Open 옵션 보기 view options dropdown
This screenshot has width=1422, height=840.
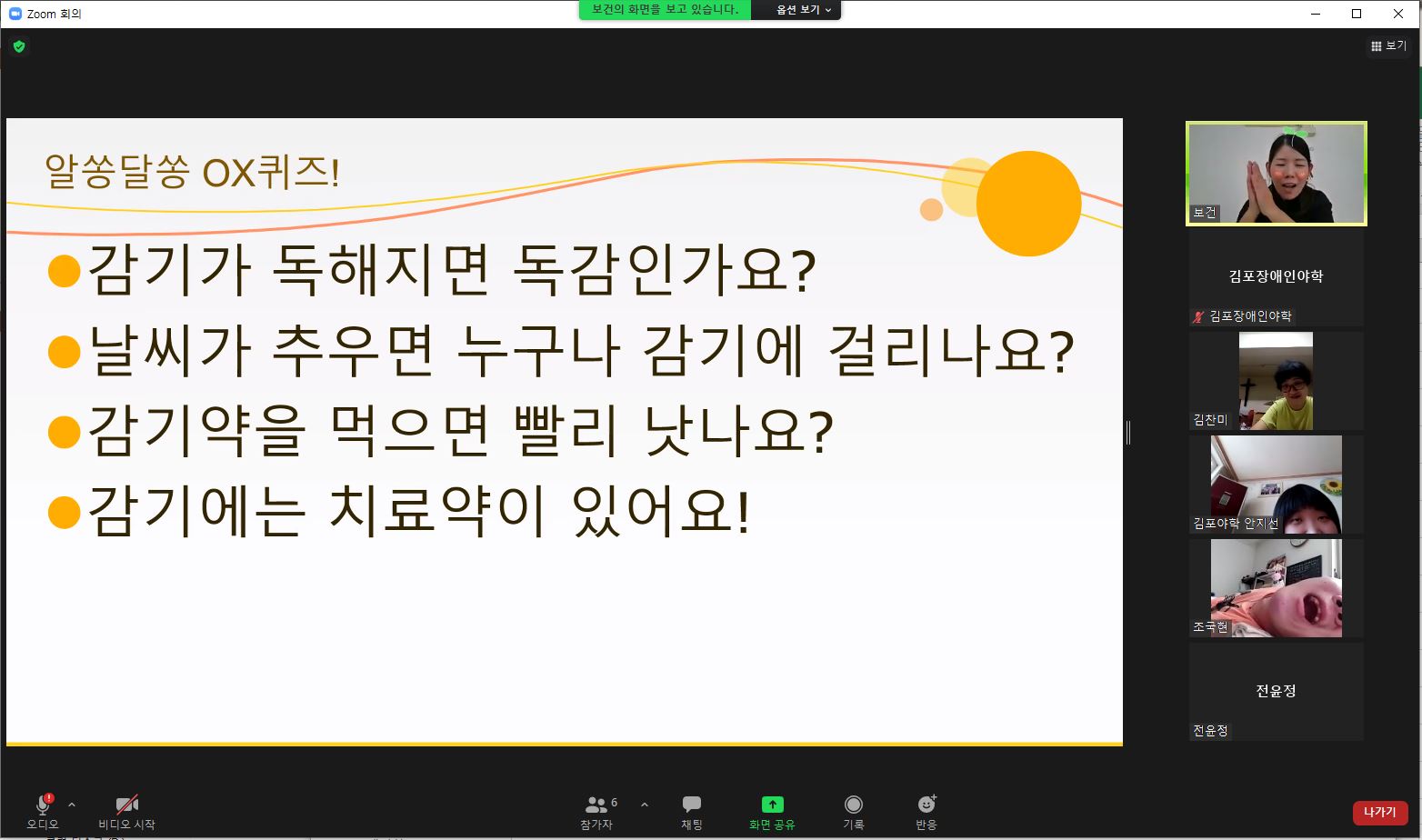point(804,10)
